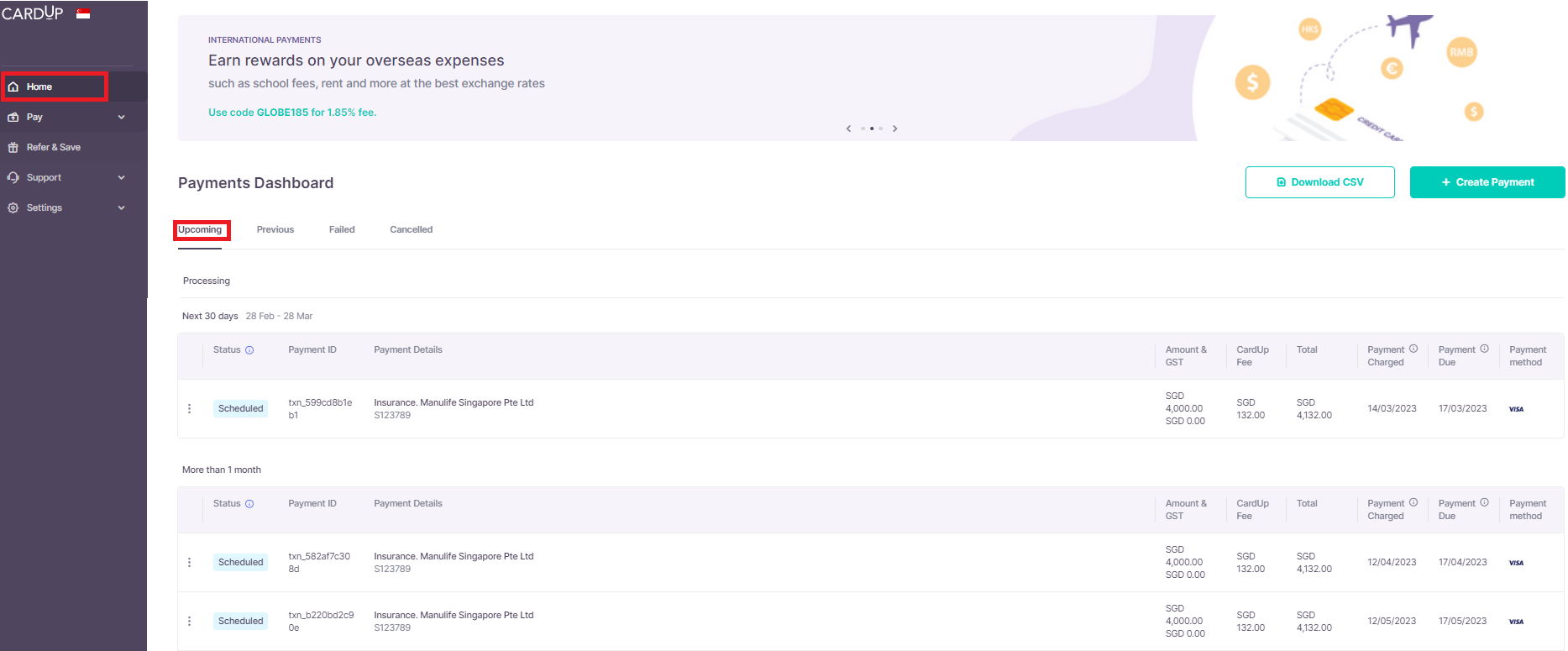Click the Support headset icon
This screenshot has width=1568, height=651.
[x=13, y=177]
